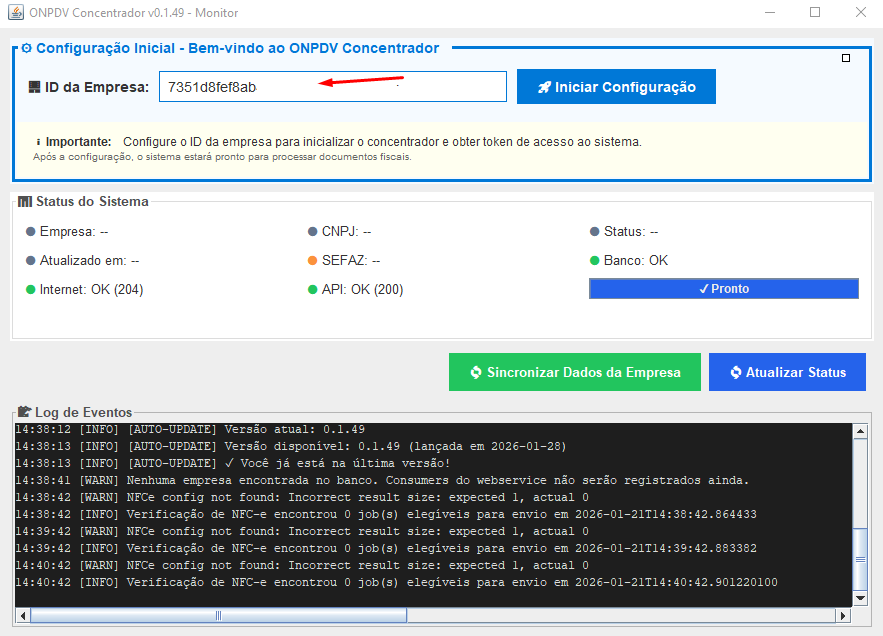The height and width of the screenshot is (636, 883).
Task: Minimize the ONPDV Concentrador window
Action: (770, 12)
